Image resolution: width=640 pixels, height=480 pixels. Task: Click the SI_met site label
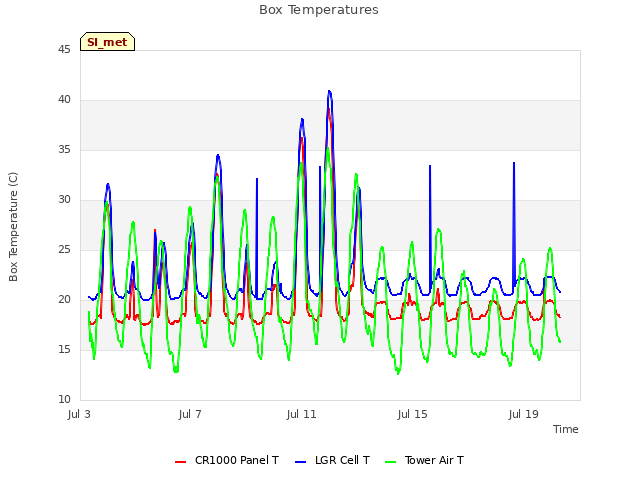[107, 42]
